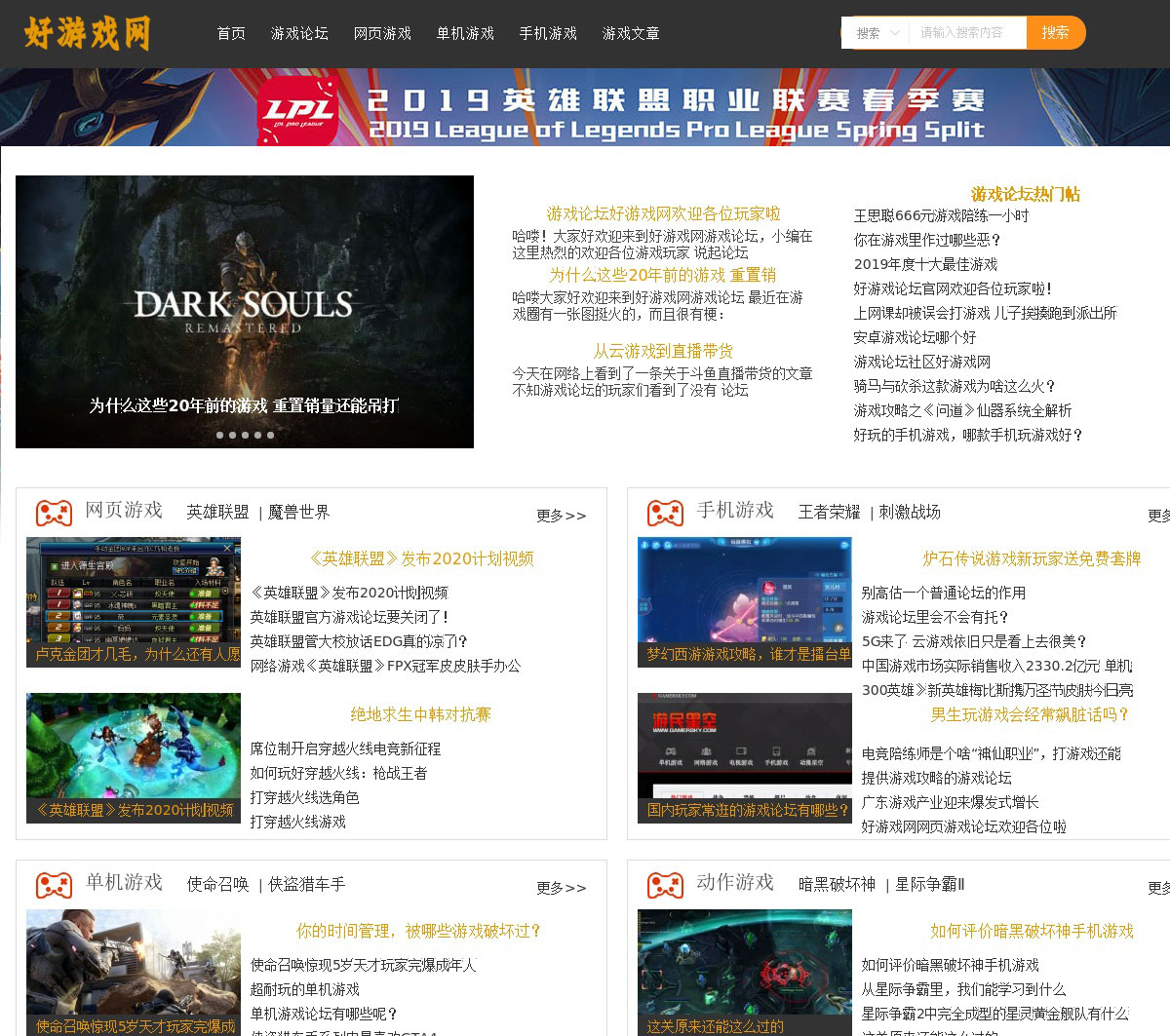Viewport: 1170px width, 1036px height.
Task: Open the 绝地求生中韩对抗赛 article heading
Action: [420, 714]
